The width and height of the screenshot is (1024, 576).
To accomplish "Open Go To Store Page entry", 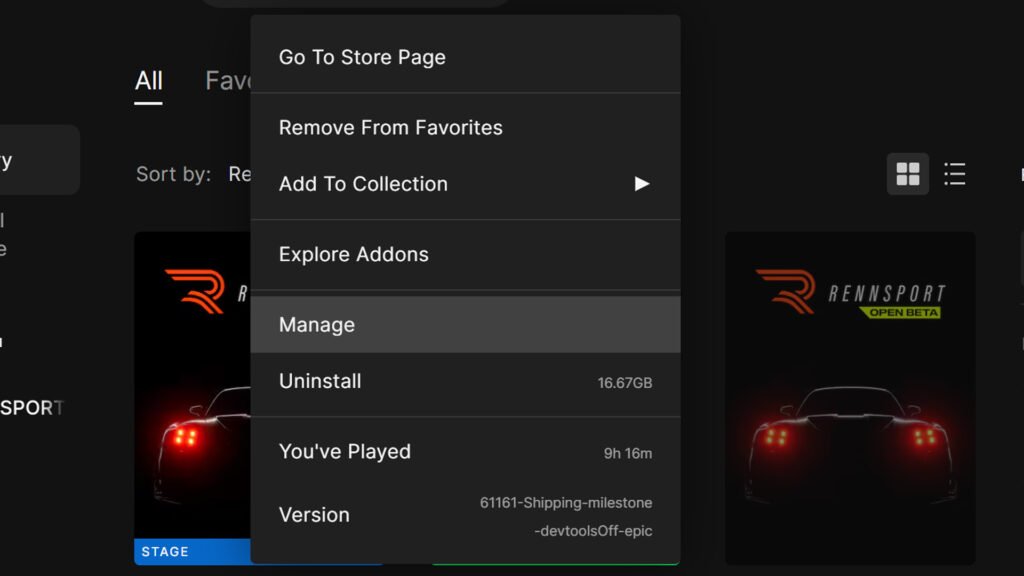I will [x=465, y=57].
